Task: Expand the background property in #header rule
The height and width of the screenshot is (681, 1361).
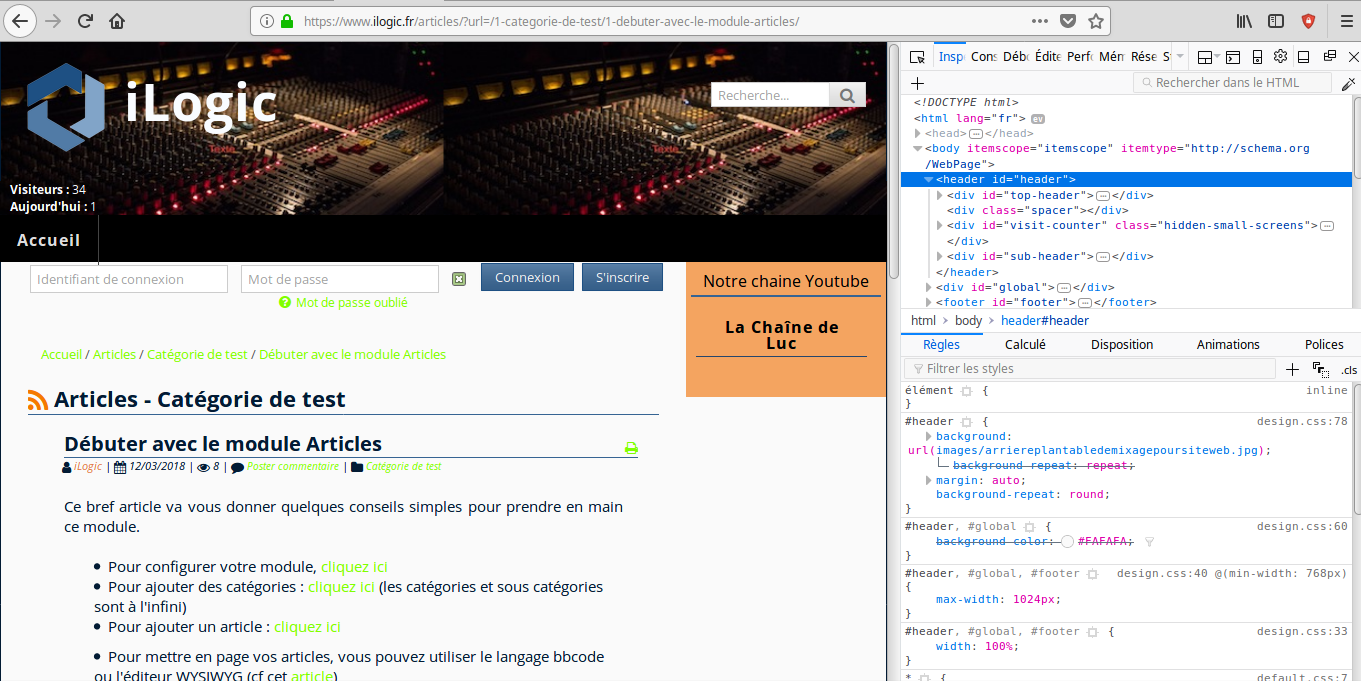Action: point(928,437)
